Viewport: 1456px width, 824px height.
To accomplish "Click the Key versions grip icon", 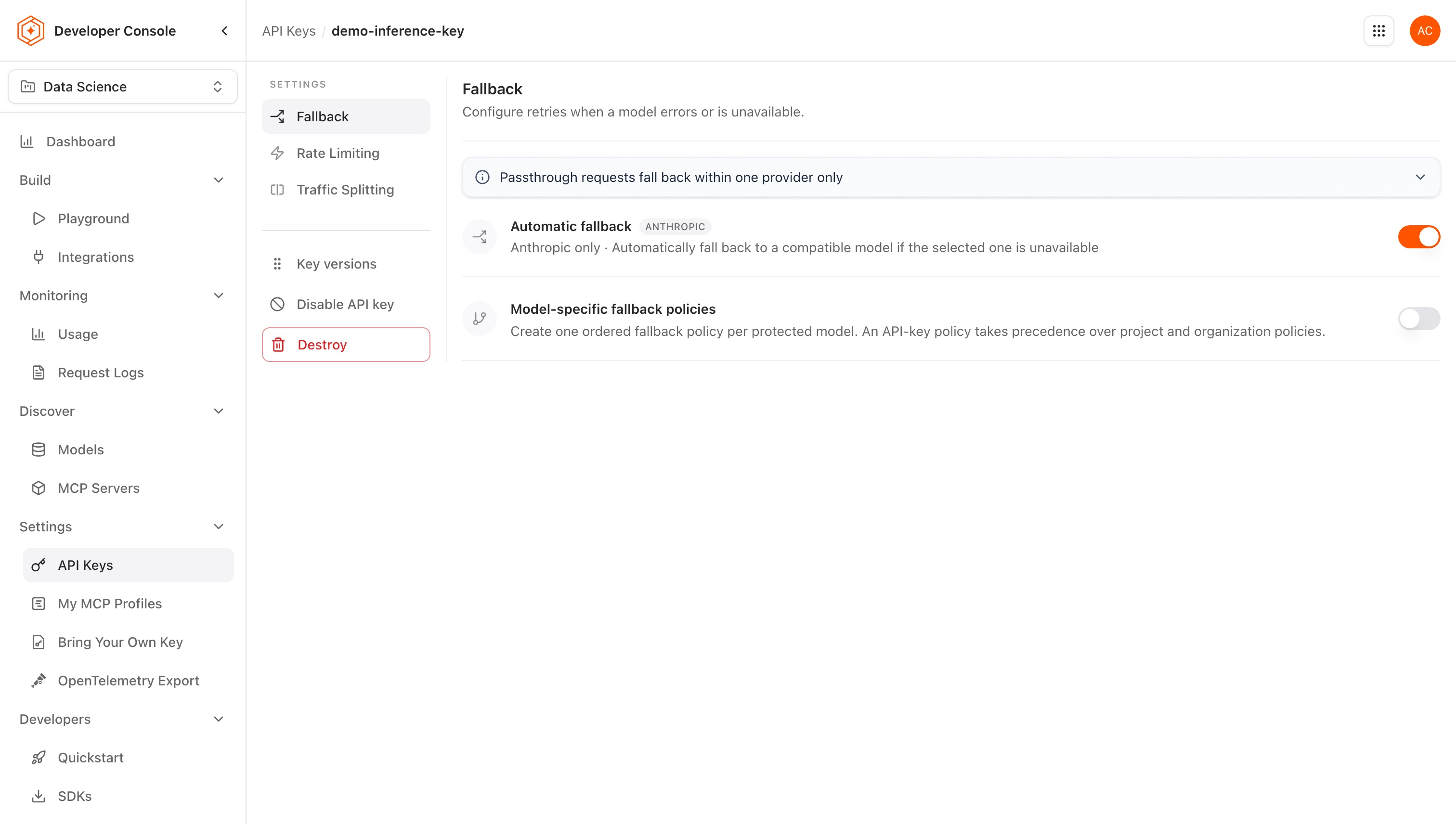I will pyautogui.click(x=277, y=264).
